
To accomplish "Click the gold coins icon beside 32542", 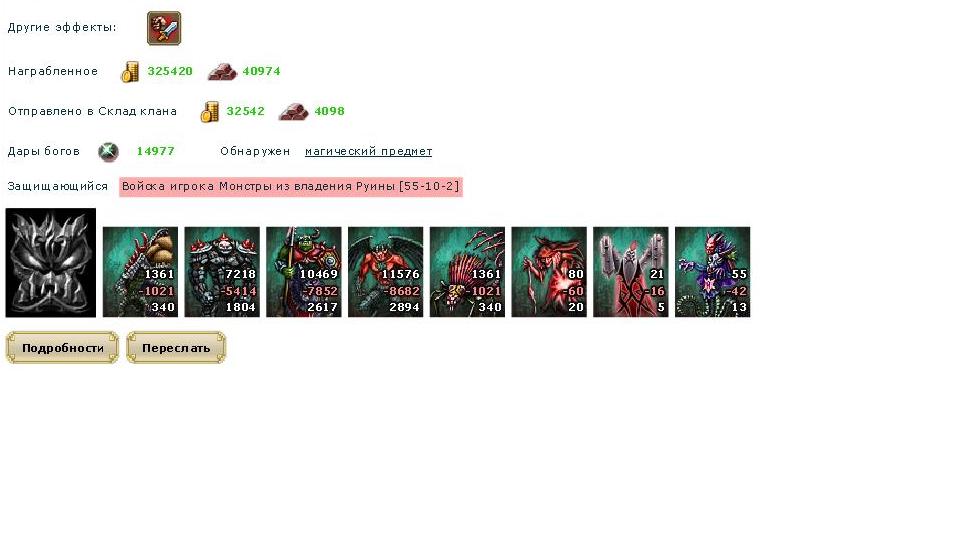I will [x=209, y=112].
